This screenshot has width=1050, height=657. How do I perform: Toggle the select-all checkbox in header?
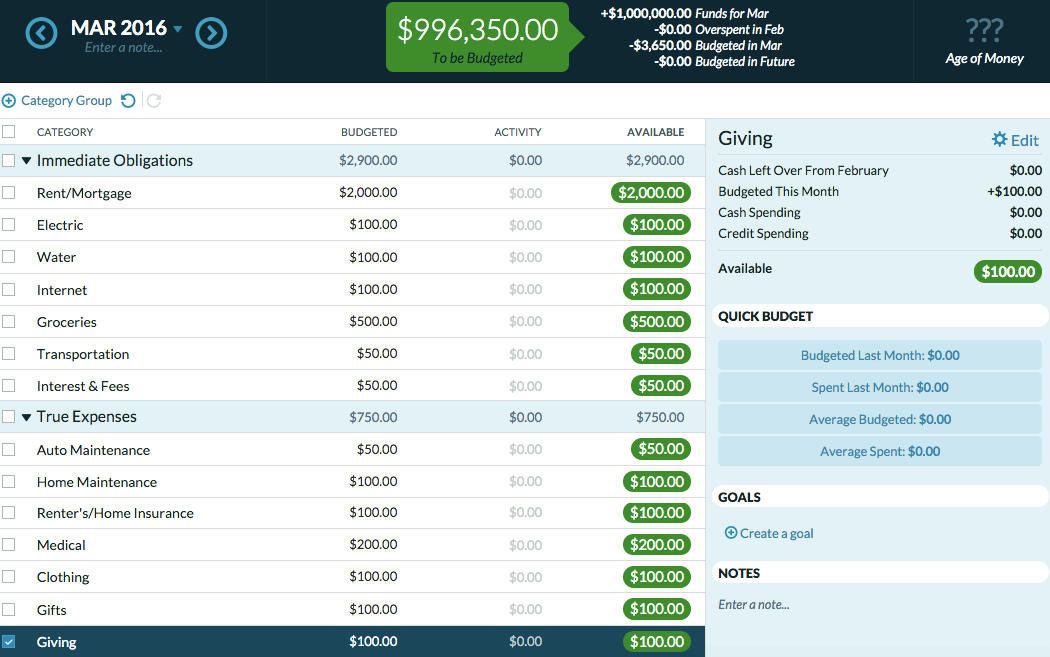point(9,132)
